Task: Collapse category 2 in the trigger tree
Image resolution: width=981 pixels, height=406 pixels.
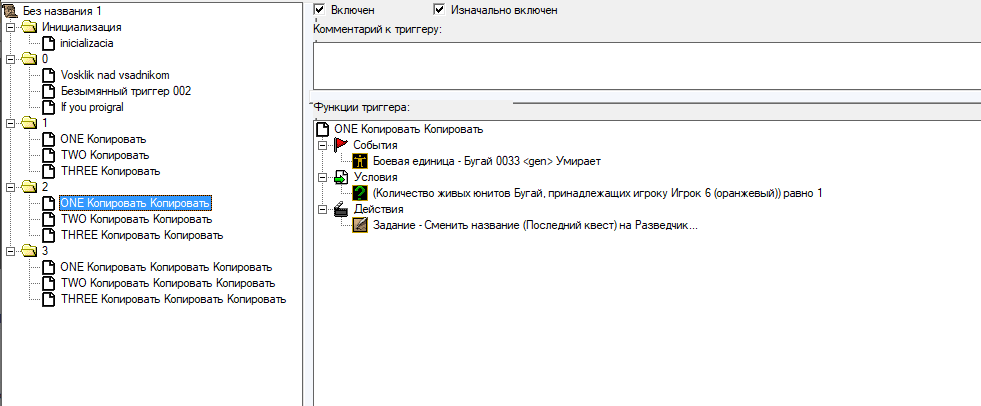Action: pos(9,188)
